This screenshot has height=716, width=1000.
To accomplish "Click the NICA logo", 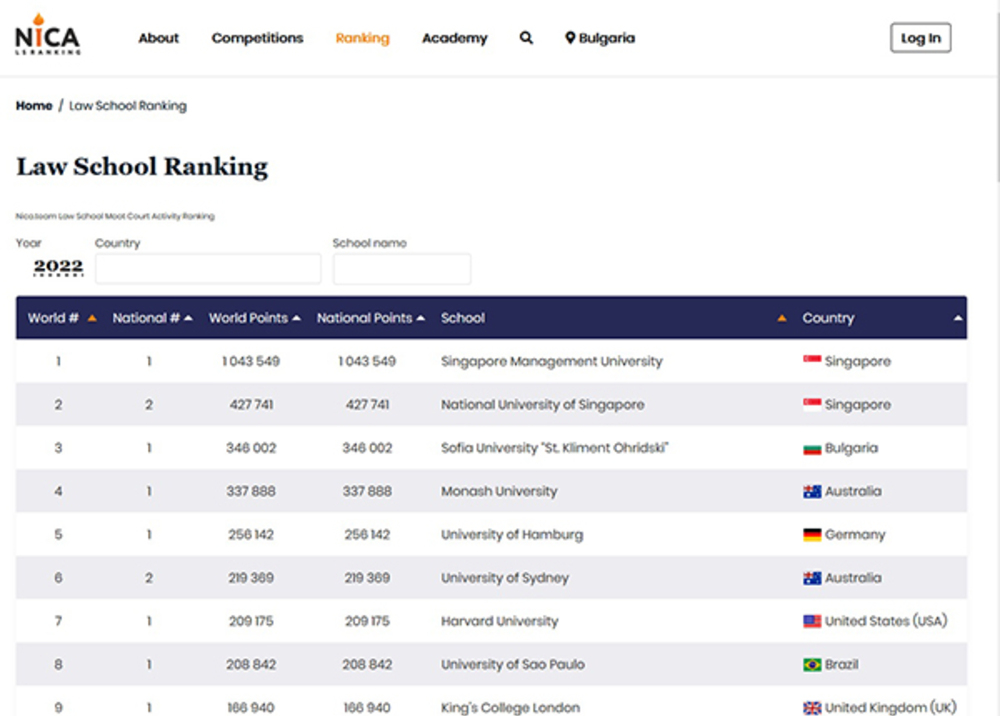I will 48,34.
